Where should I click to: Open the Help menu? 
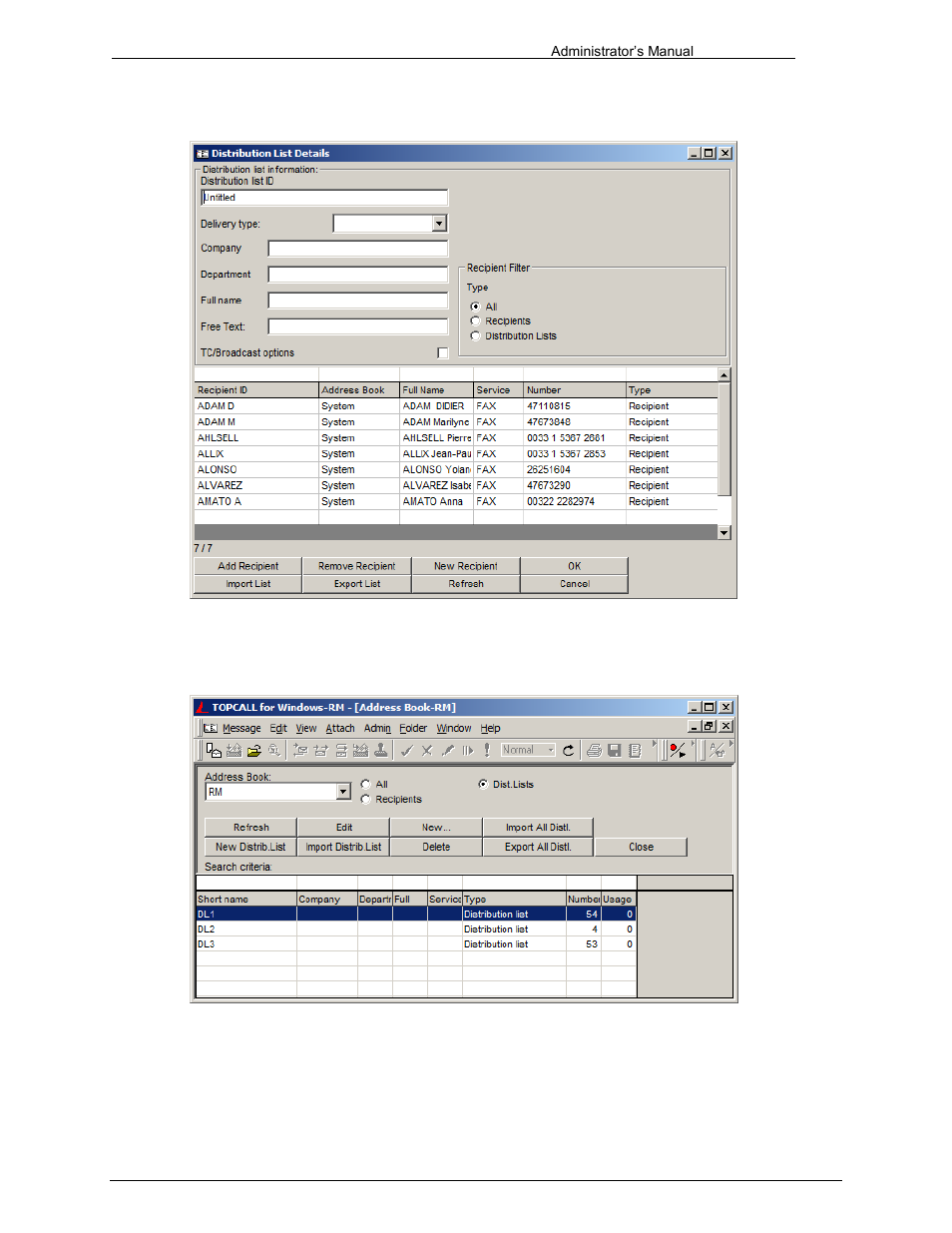point(490,729)
